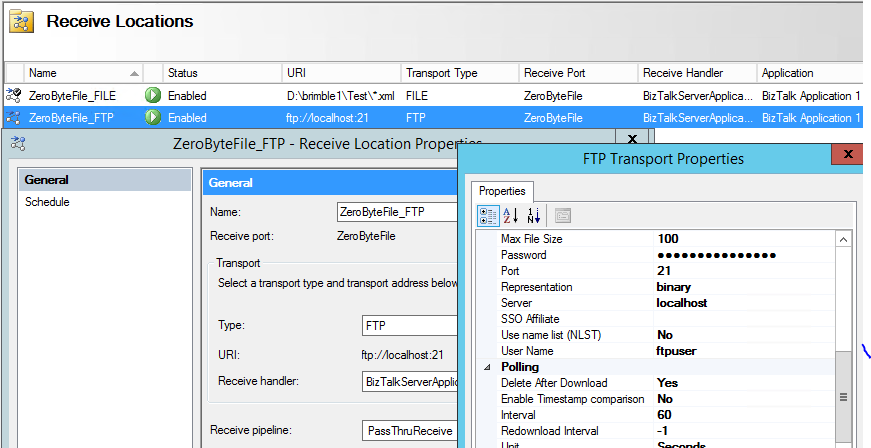
Task: Click the Receive Locations header icon
Action: click(x=22, y=22)
